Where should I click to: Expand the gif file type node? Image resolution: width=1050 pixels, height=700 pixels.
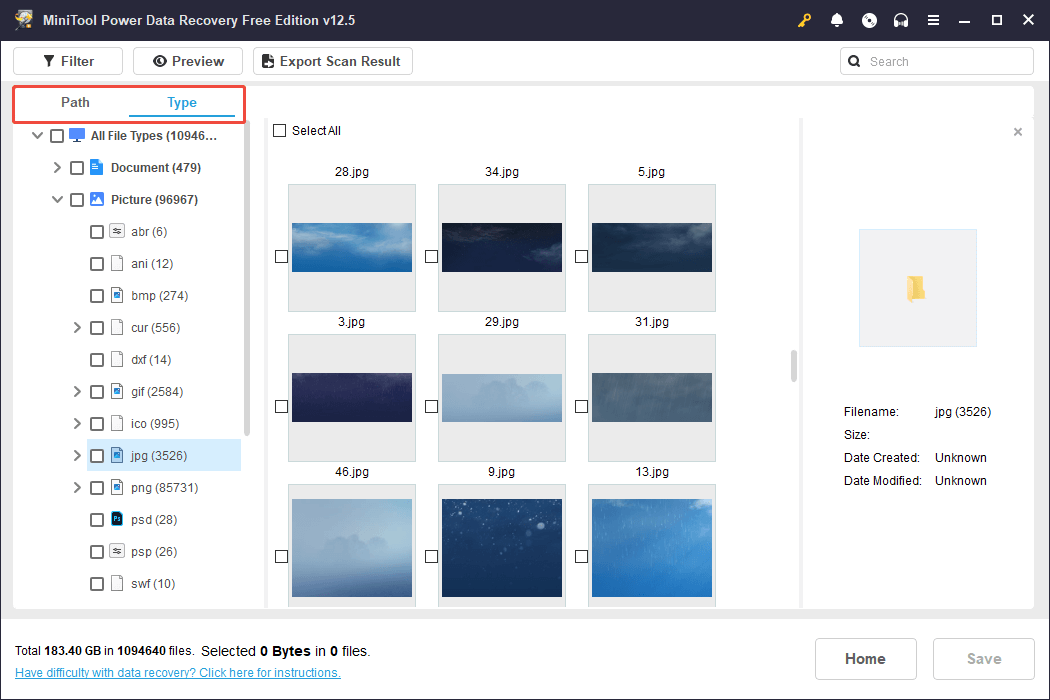coord(77,392)
